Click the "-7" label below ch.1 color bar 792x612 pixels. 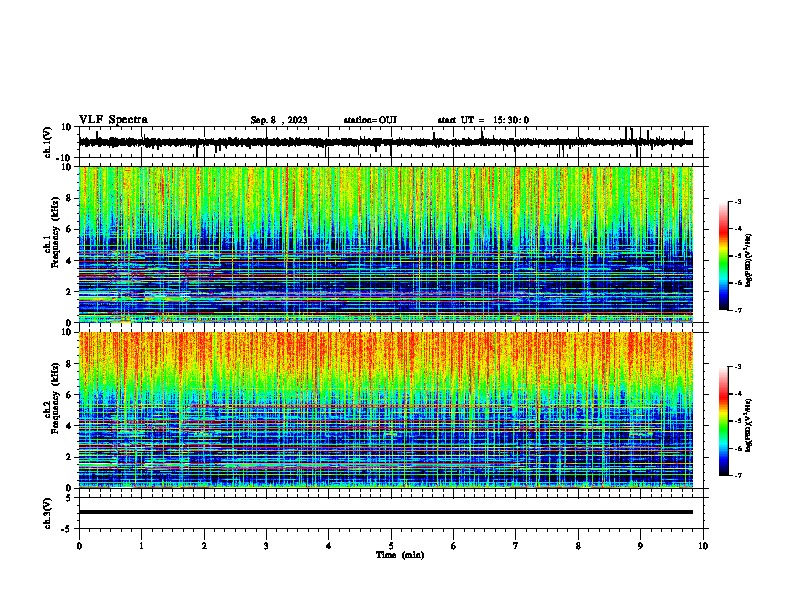pyautogui.click(x=738, y=310)
